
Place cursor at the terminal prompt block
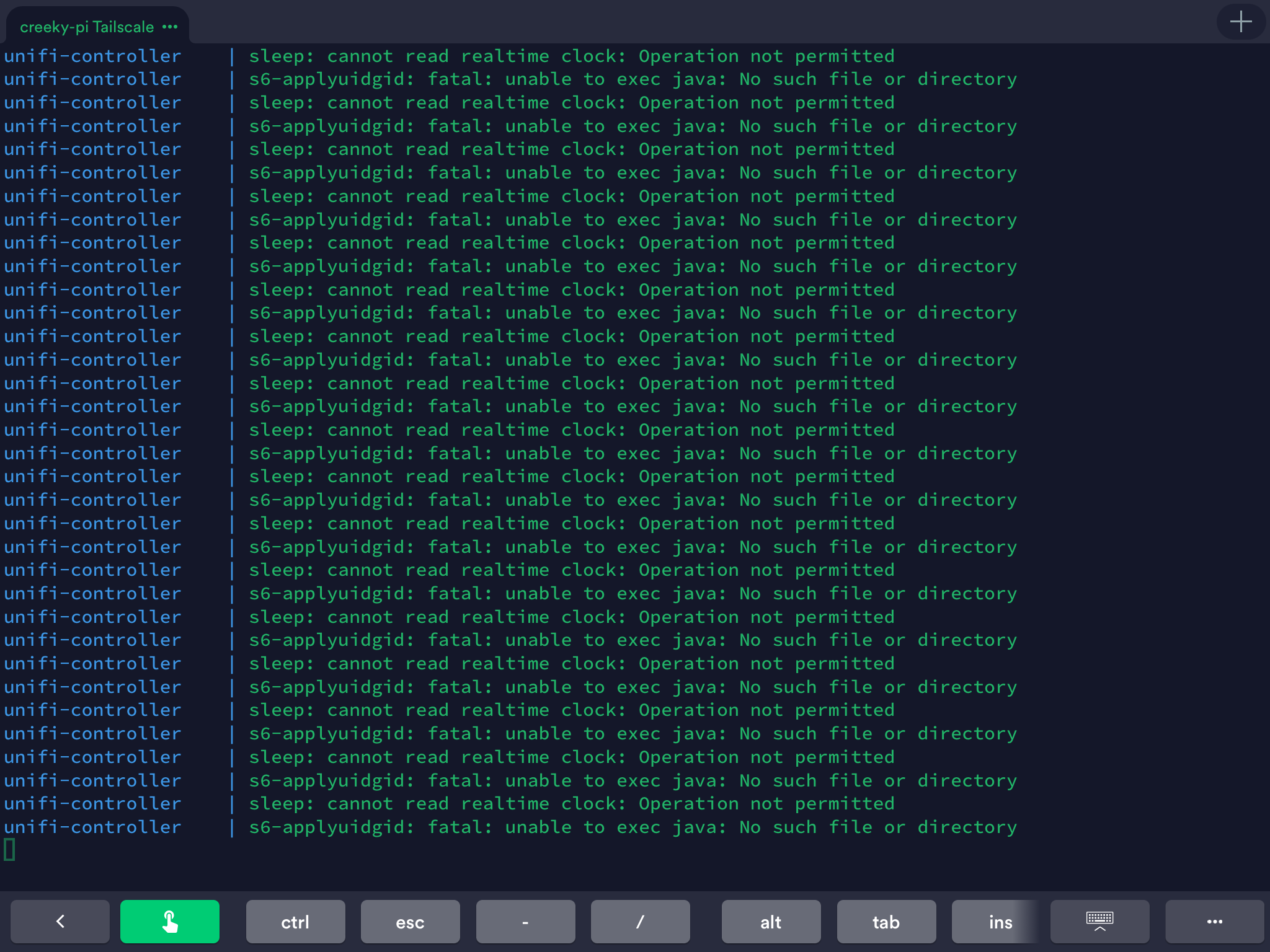9,849
